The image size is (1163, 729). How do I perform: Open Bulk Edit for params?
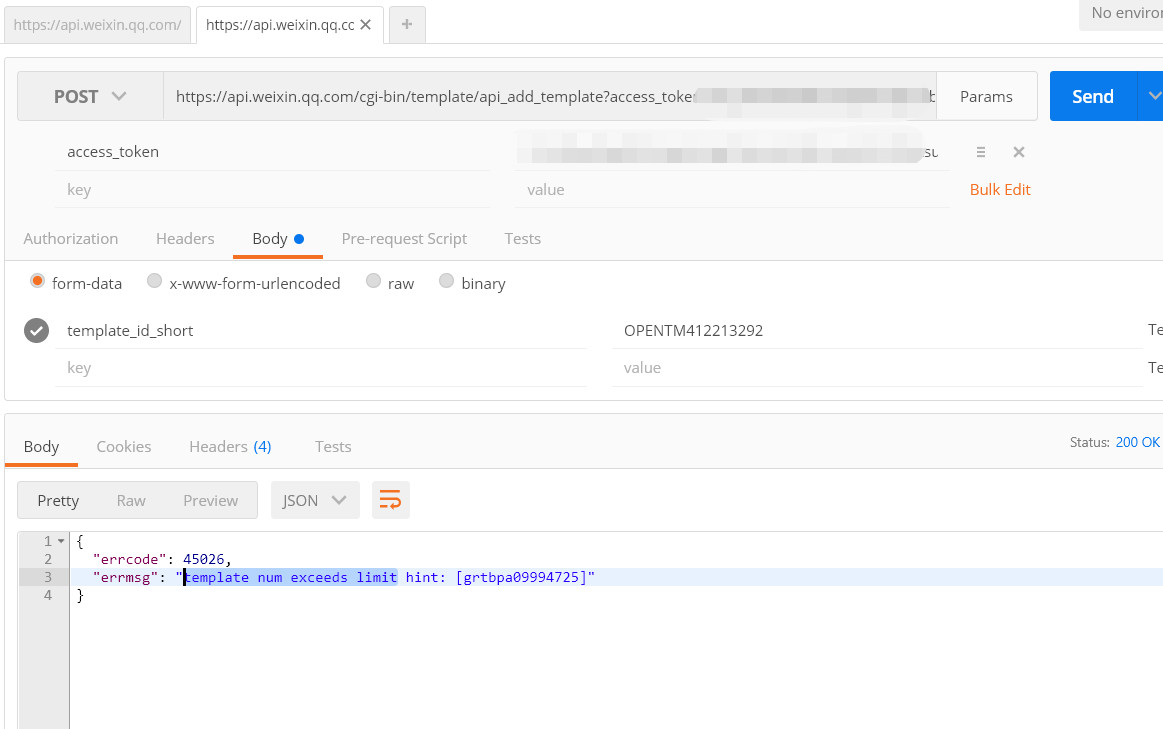[1000, 190]
